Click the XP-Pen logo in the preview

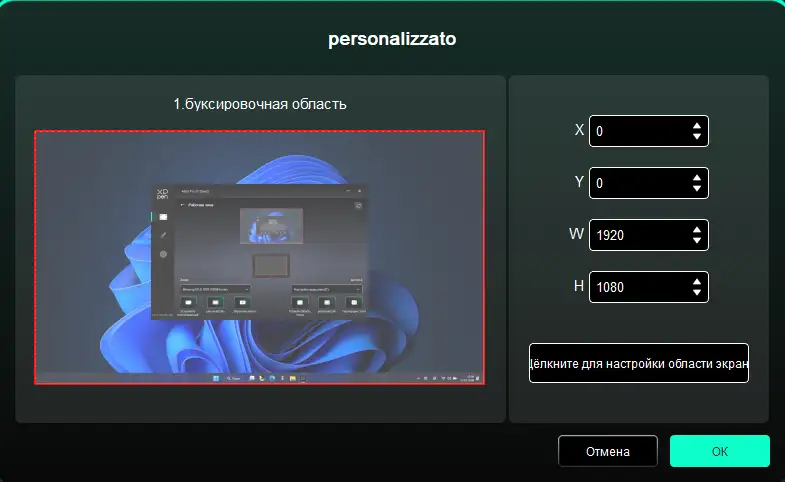[x=163, y=192]
